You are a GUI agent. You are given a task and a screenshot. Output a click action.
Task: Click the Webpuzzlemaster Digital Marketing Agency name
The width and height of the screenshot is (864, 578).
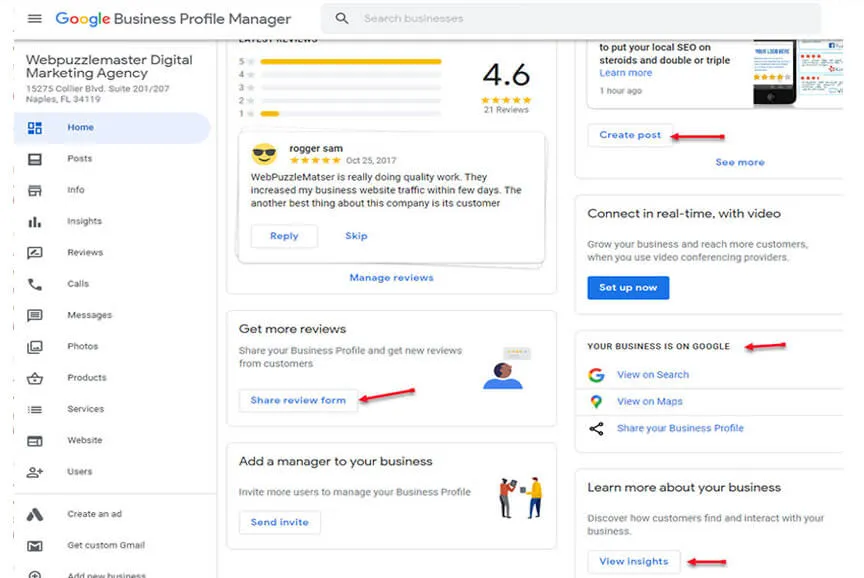click(x=109, y=66)
